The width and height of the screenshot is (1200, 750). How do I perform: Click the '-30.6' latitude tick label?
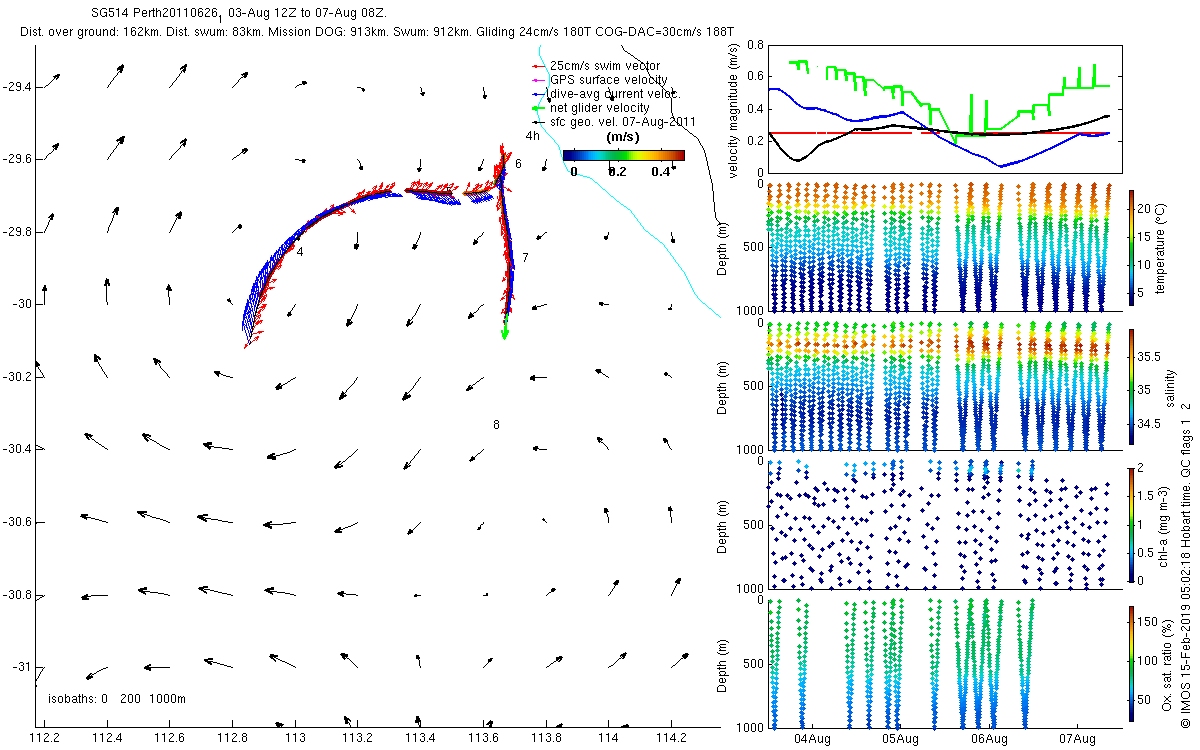coord(17,522)
